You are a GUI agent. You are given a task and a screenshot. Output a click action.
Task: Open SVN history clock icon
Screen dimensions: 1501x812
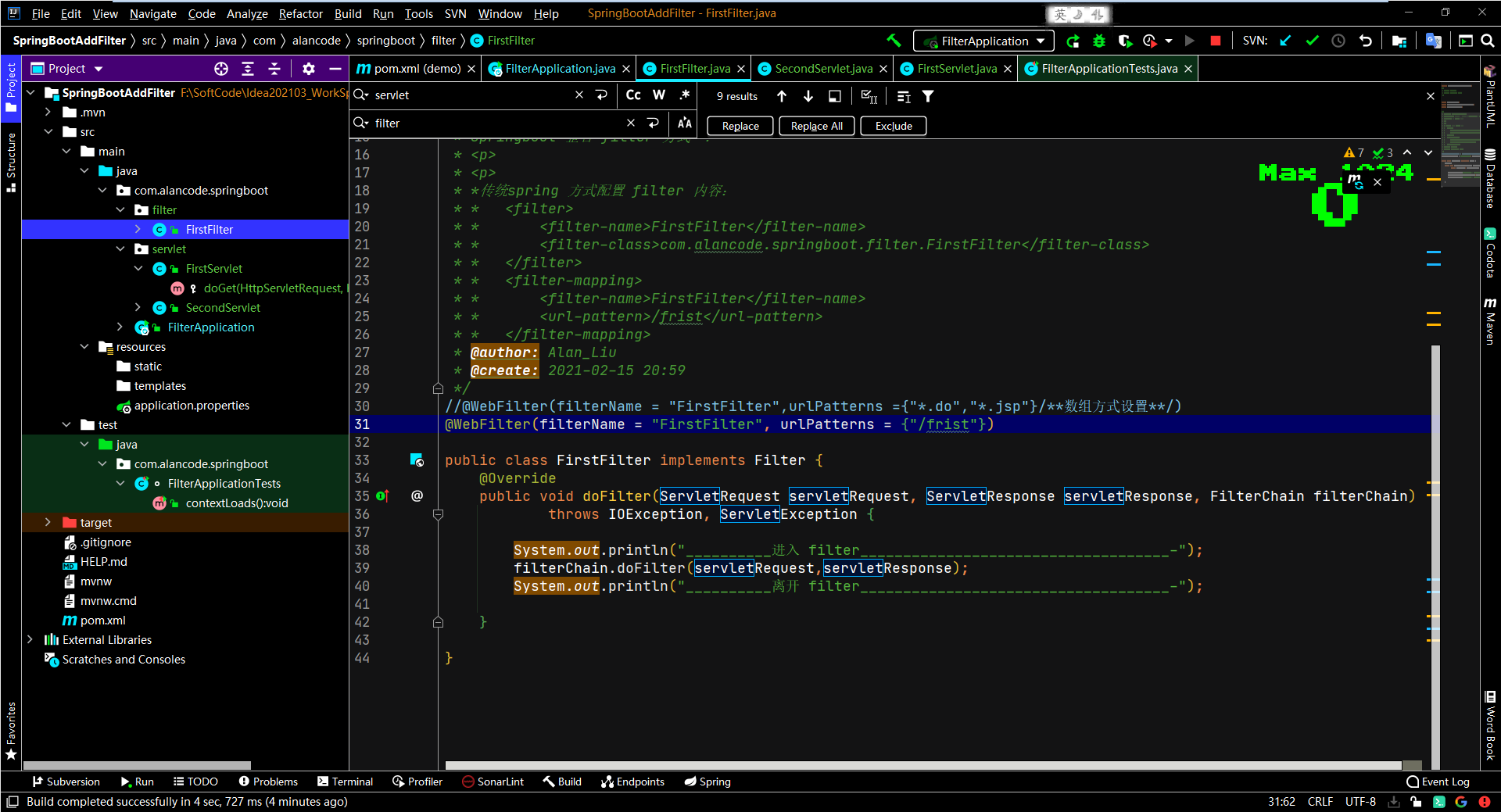click(1338, 41)
